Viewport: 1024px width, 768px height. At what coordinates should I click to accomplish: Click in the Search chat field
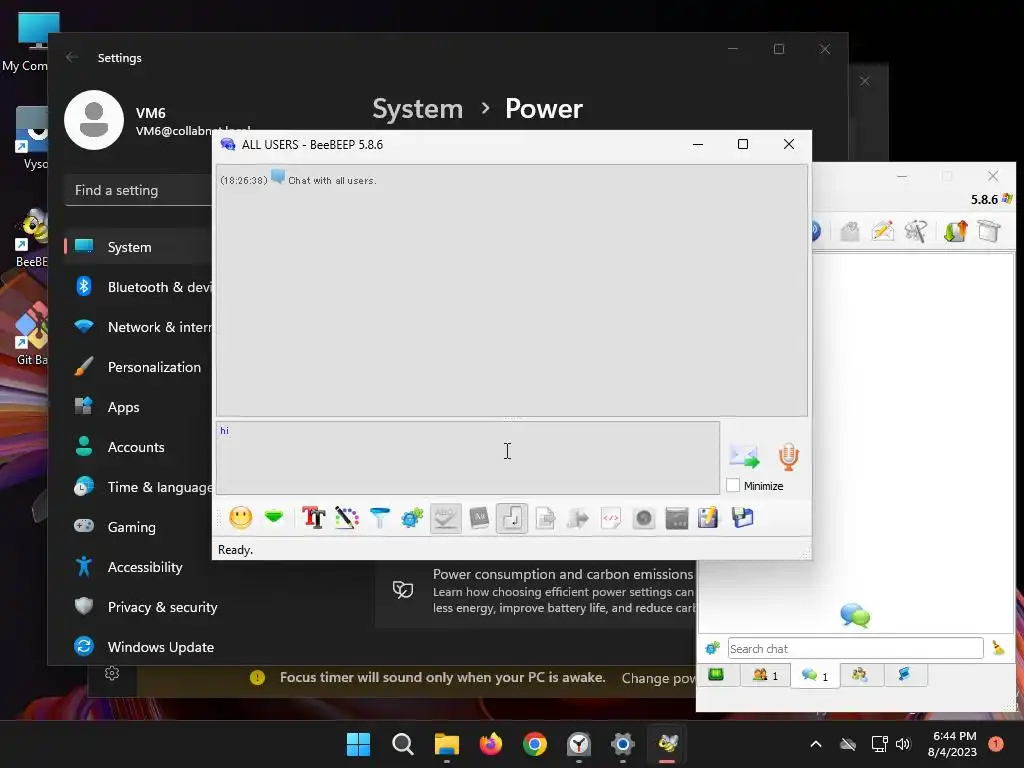[x=856, y=648]
